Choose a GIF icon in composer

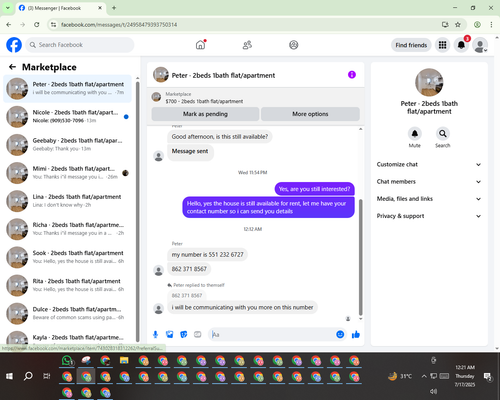[x=198, y=334]
